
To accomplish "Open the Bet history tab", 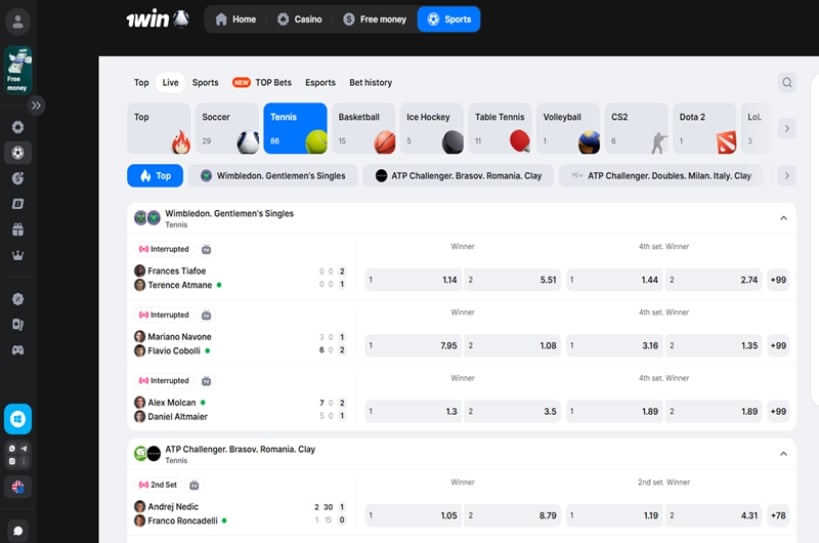I will tap(370, 82).
